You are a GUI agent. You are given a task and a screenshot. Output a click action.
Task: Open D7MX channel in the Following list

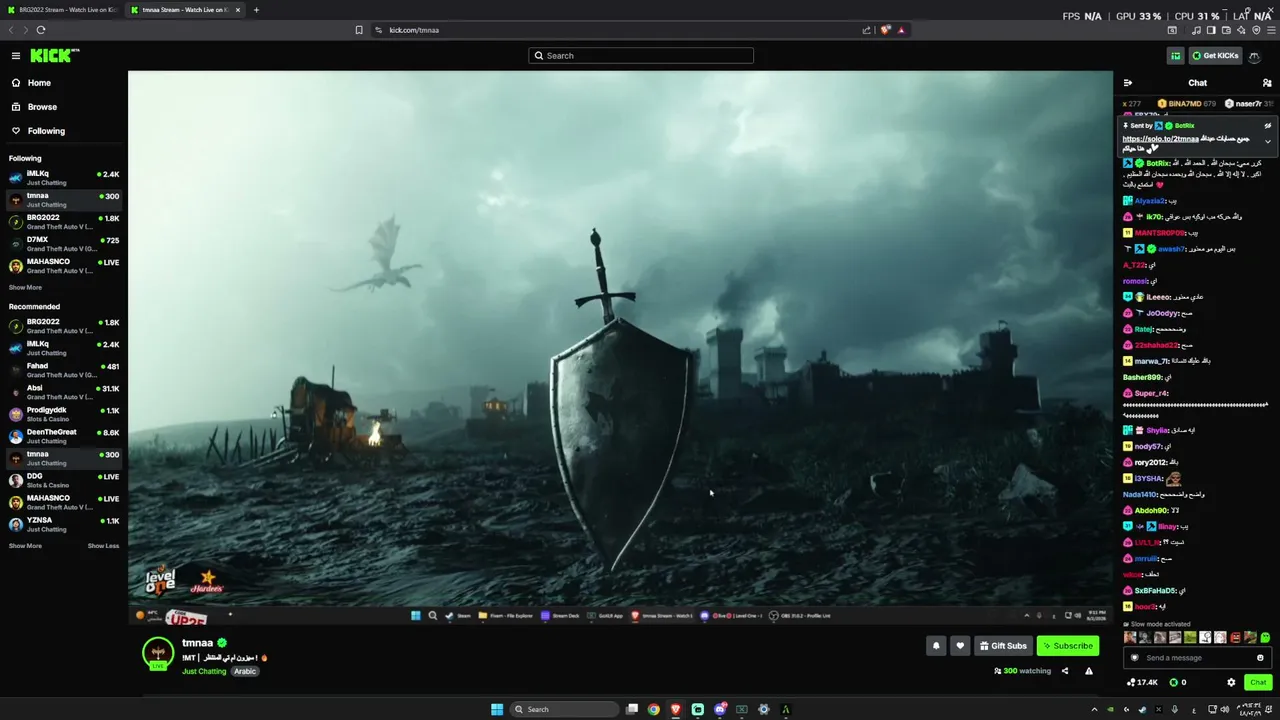(64, 244)
